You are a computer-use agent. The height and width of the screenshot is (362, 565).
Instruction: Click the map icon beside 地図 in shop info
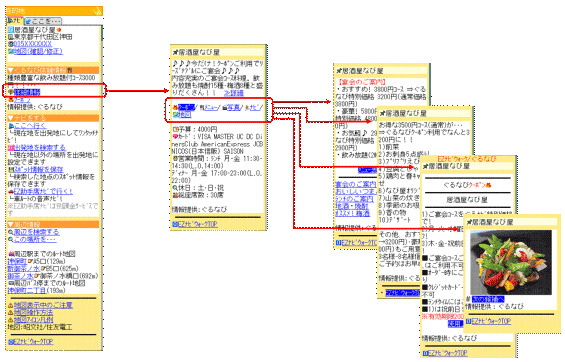[x=175, y=115]
